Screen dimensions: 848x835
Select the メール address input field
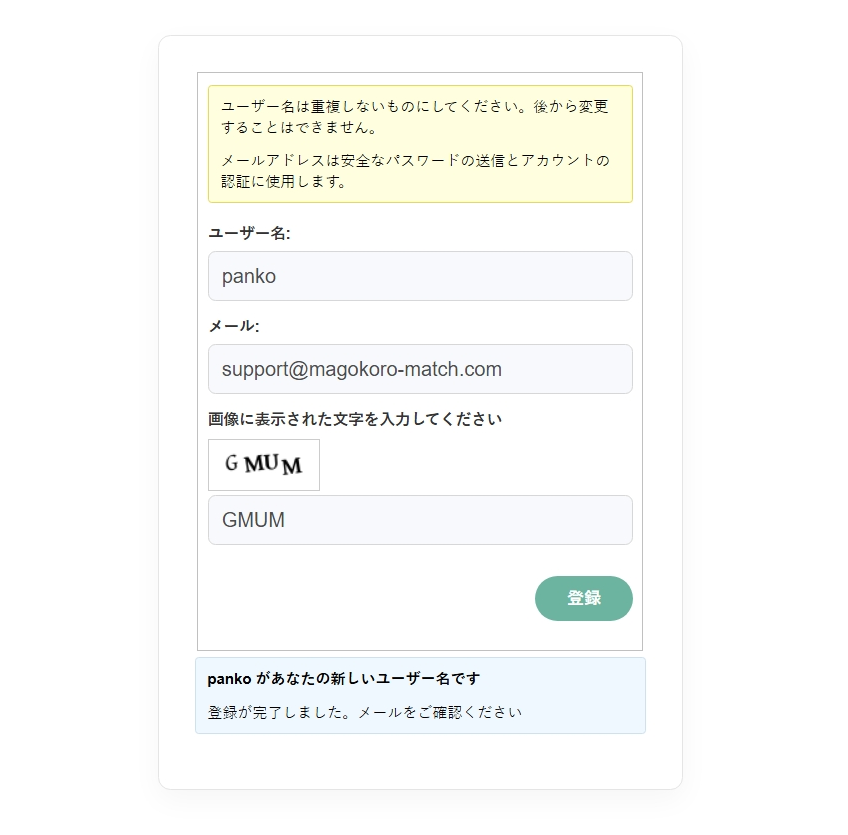(x=420, y=369)
